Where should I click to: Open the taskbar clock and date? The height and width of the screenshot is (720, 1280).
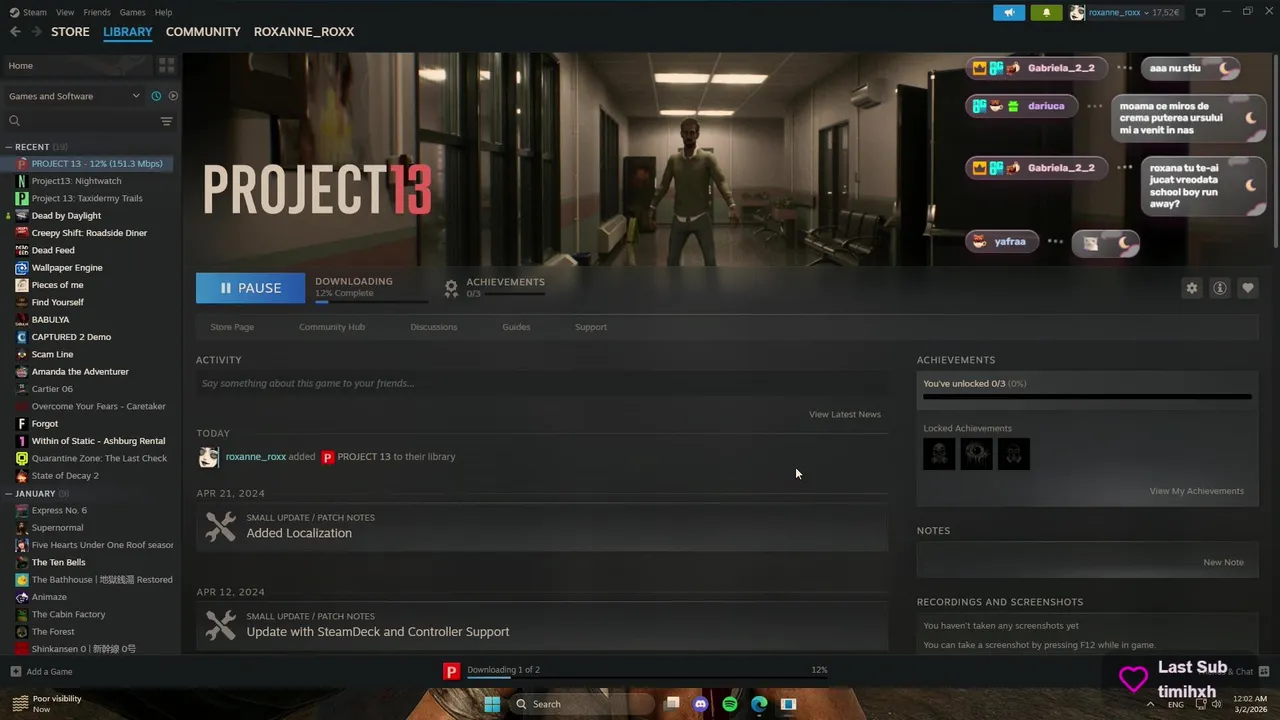click(x=1250, y=704)
